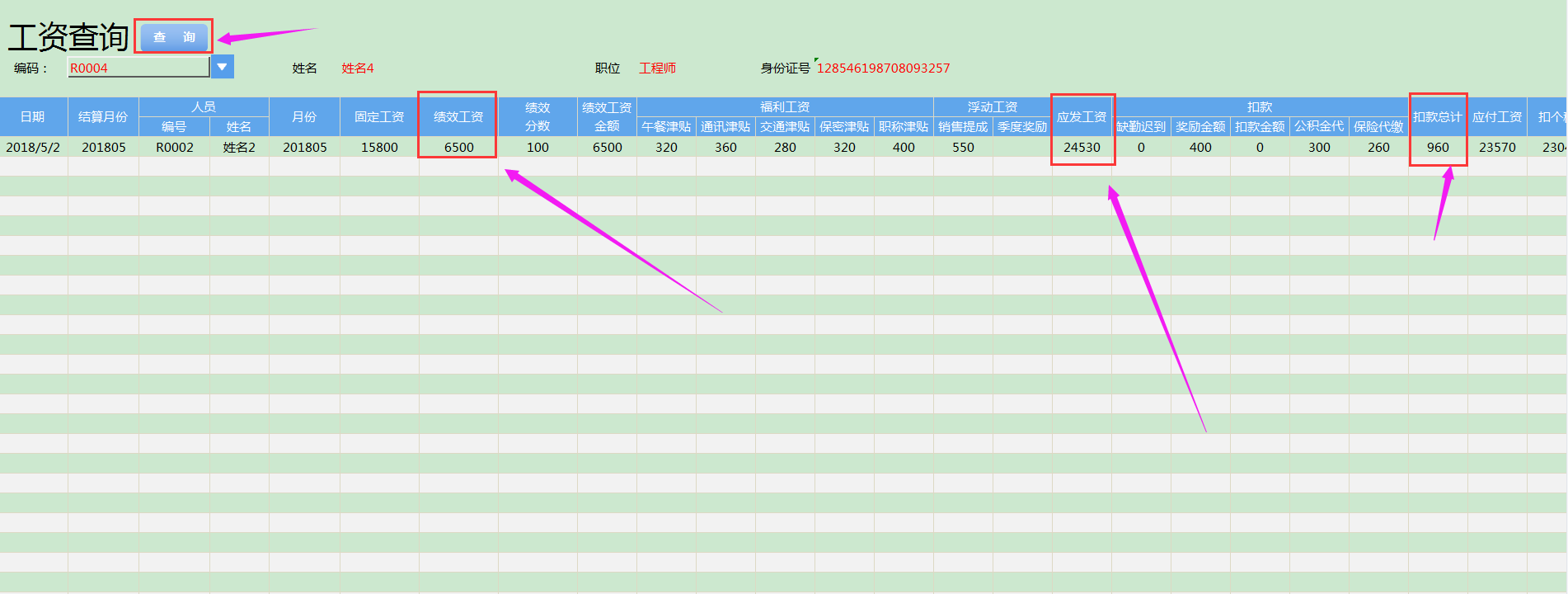The height and width of the screenshot is (594, 1568).
Task: Click the 应付工资 column header
Action: [x=1497, y=117]
